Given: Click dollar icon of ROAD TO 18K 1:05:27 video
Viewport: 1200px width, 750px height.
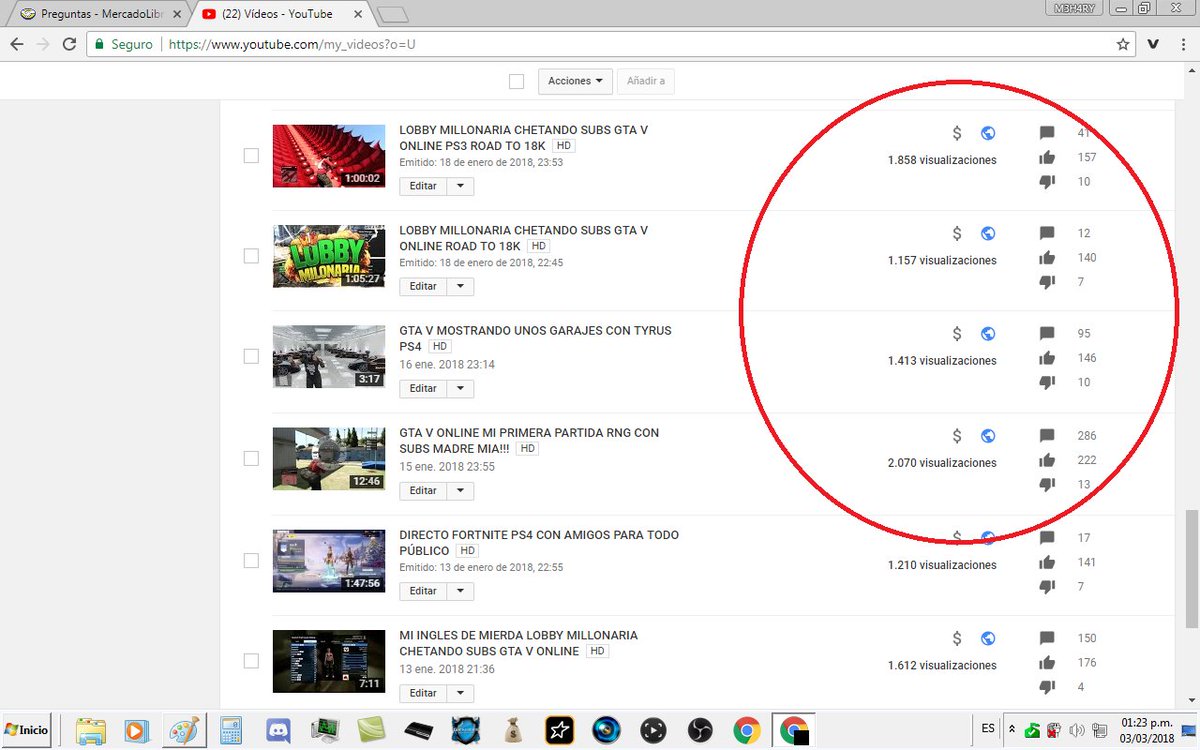Looking at the screenshot, I should pyautogui.click(x=957, y=233).
